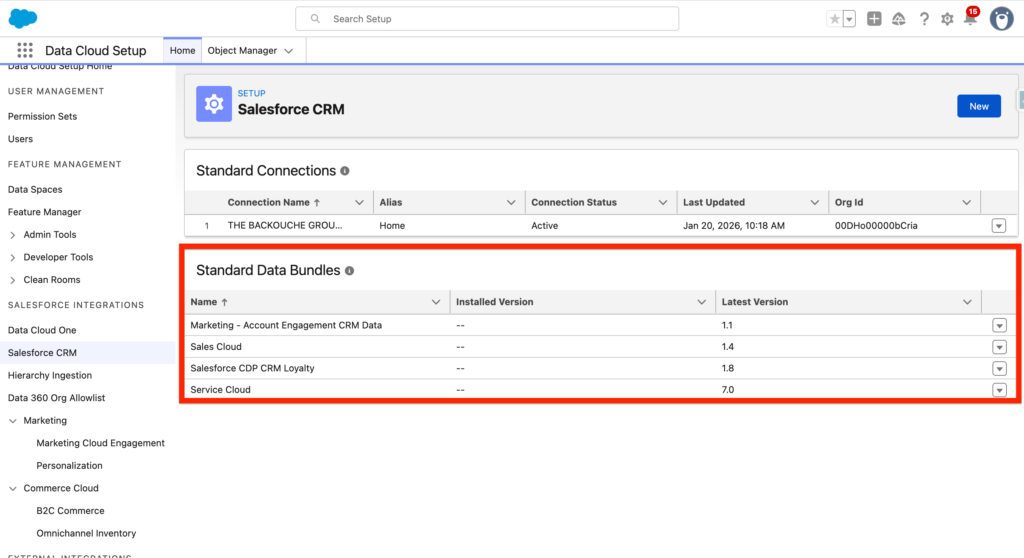Click the Global Actions plus icon

coord(874,19)
